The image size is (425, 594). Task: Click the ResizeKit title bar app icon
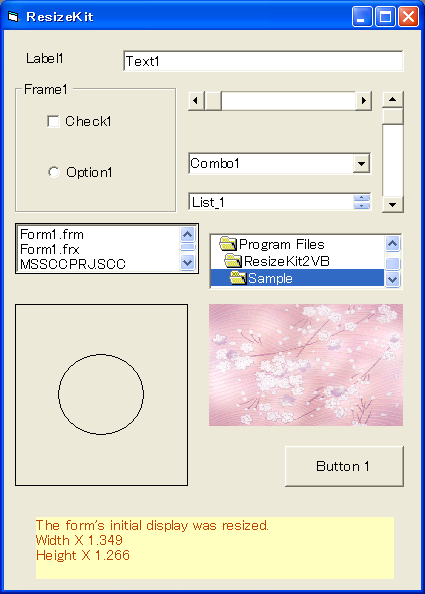pyautogui.click(x=13, y=17)
